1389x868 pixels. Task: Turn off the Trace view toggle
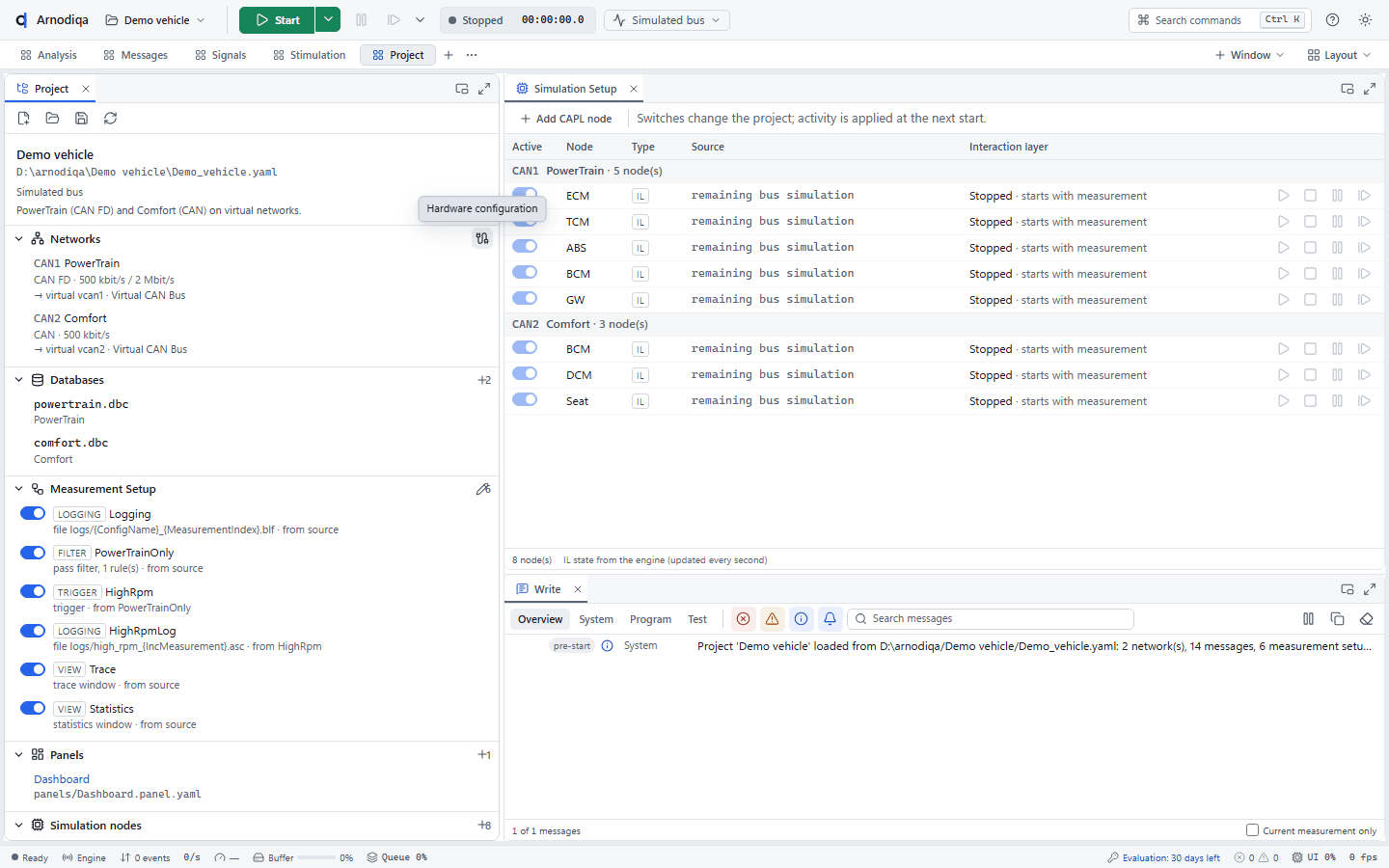tap(33, 669)
